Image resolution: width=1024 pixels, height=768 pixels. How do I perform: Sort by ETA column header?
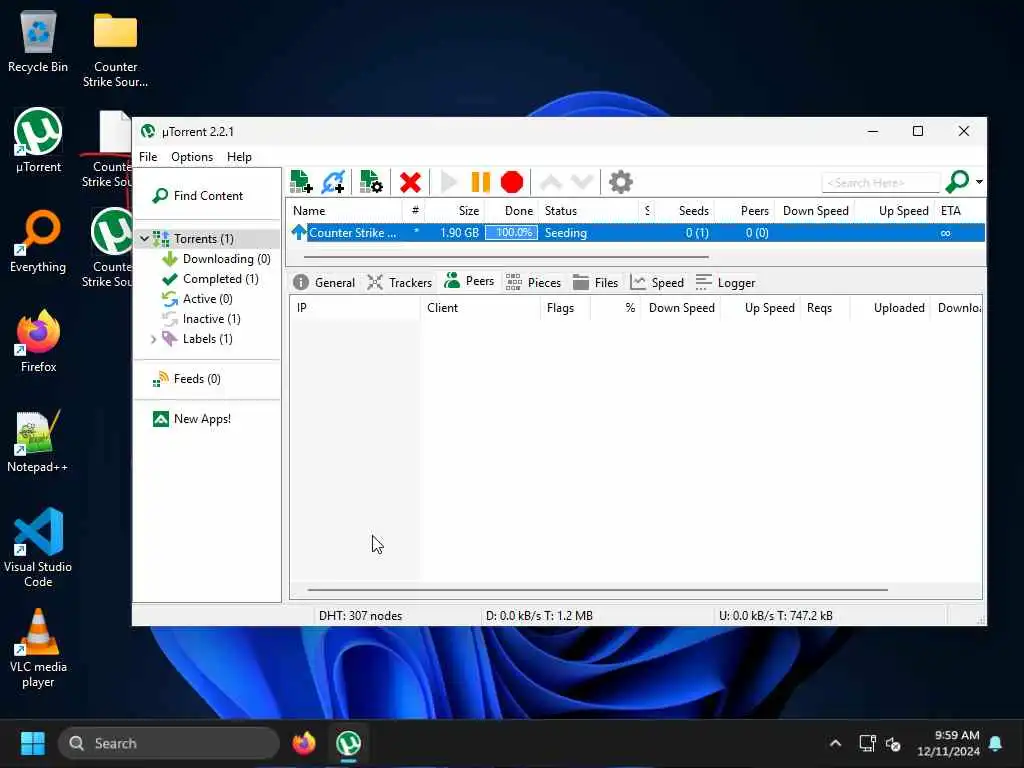click(950, 211)
